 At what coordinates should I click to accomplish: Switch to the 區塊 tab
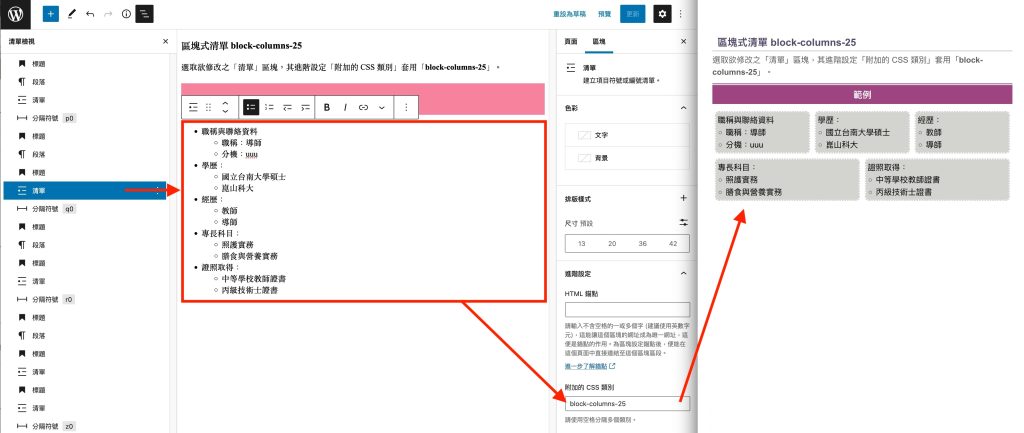point(598,41)
